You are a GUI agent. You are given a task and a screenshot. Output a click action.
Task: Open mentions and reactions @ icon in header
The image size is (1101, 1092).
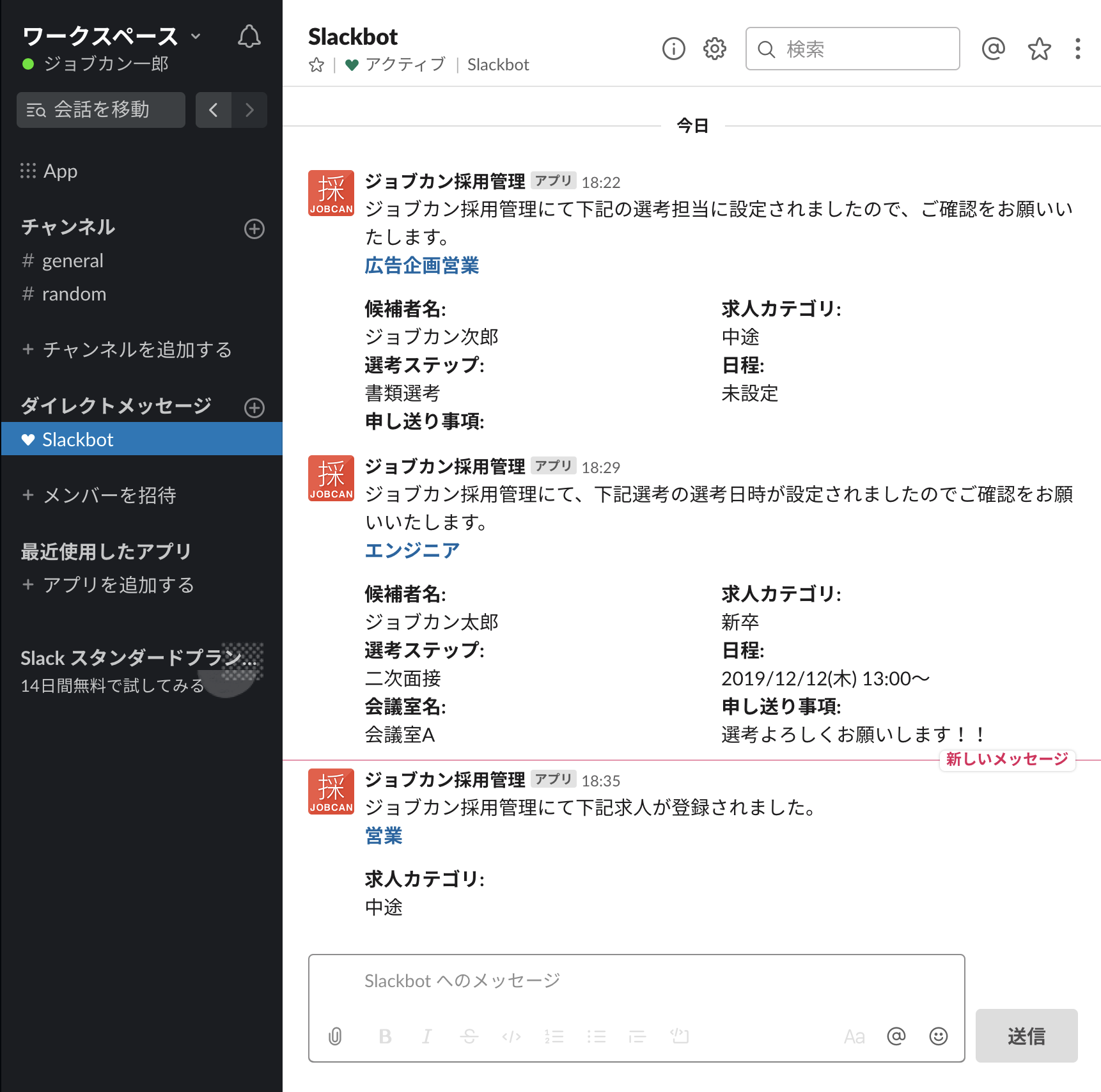pyautogui.click(x=994, y=49)
